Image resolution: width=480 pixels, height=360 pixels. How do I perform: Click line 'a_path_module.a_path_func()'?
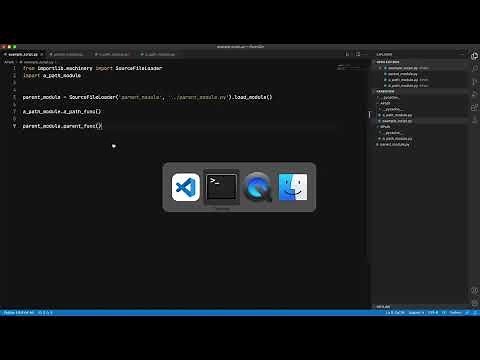tap(62, 111)
